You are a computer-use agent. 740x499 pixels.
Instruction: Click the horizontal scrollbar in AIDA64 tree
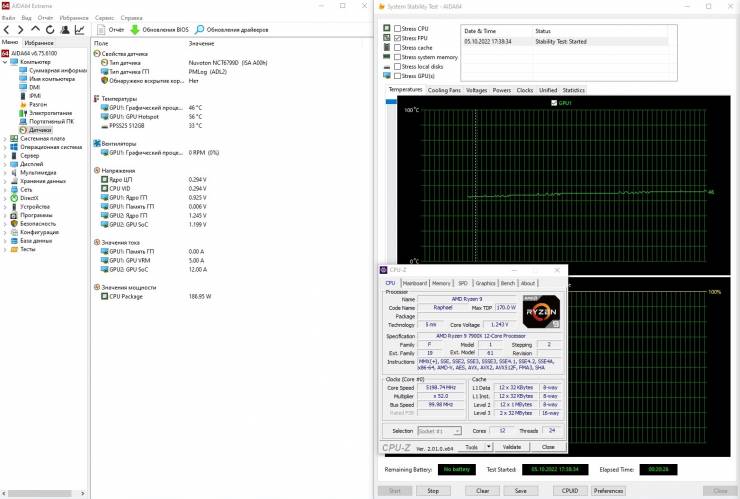click(x=40, y=493)
